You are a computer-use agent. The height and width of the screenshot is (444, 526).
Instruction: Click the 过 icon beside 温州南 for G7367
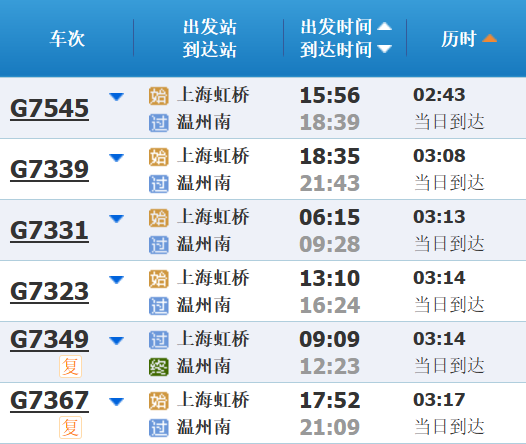159,428
